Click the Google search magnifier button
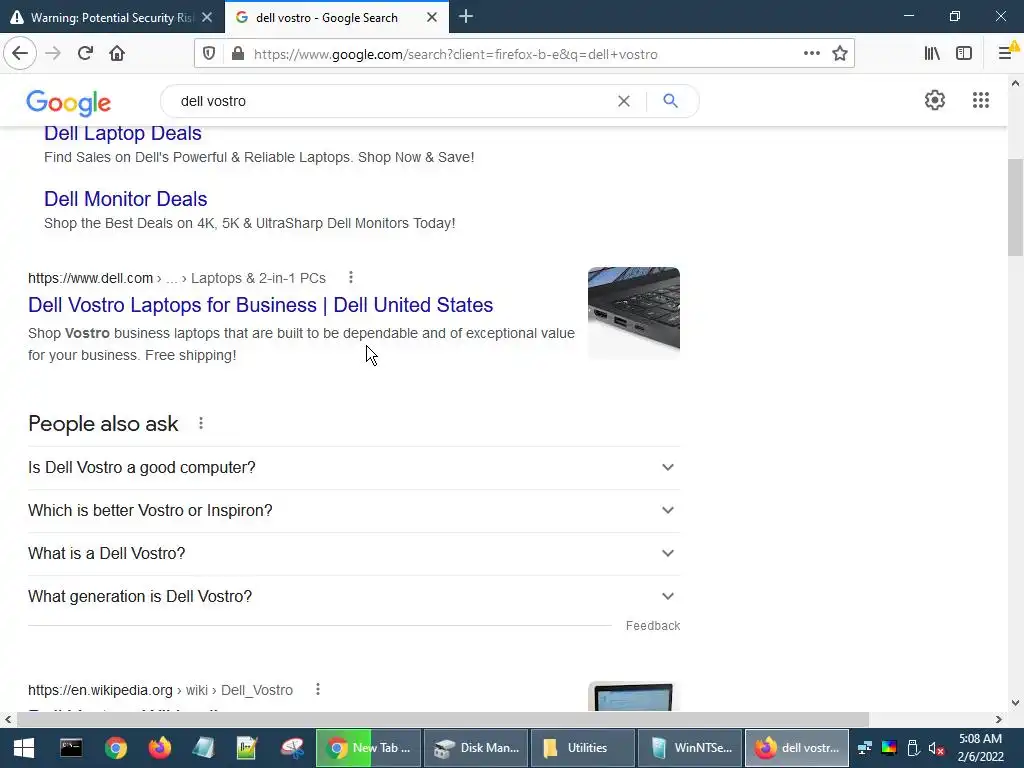 (671, 101)
